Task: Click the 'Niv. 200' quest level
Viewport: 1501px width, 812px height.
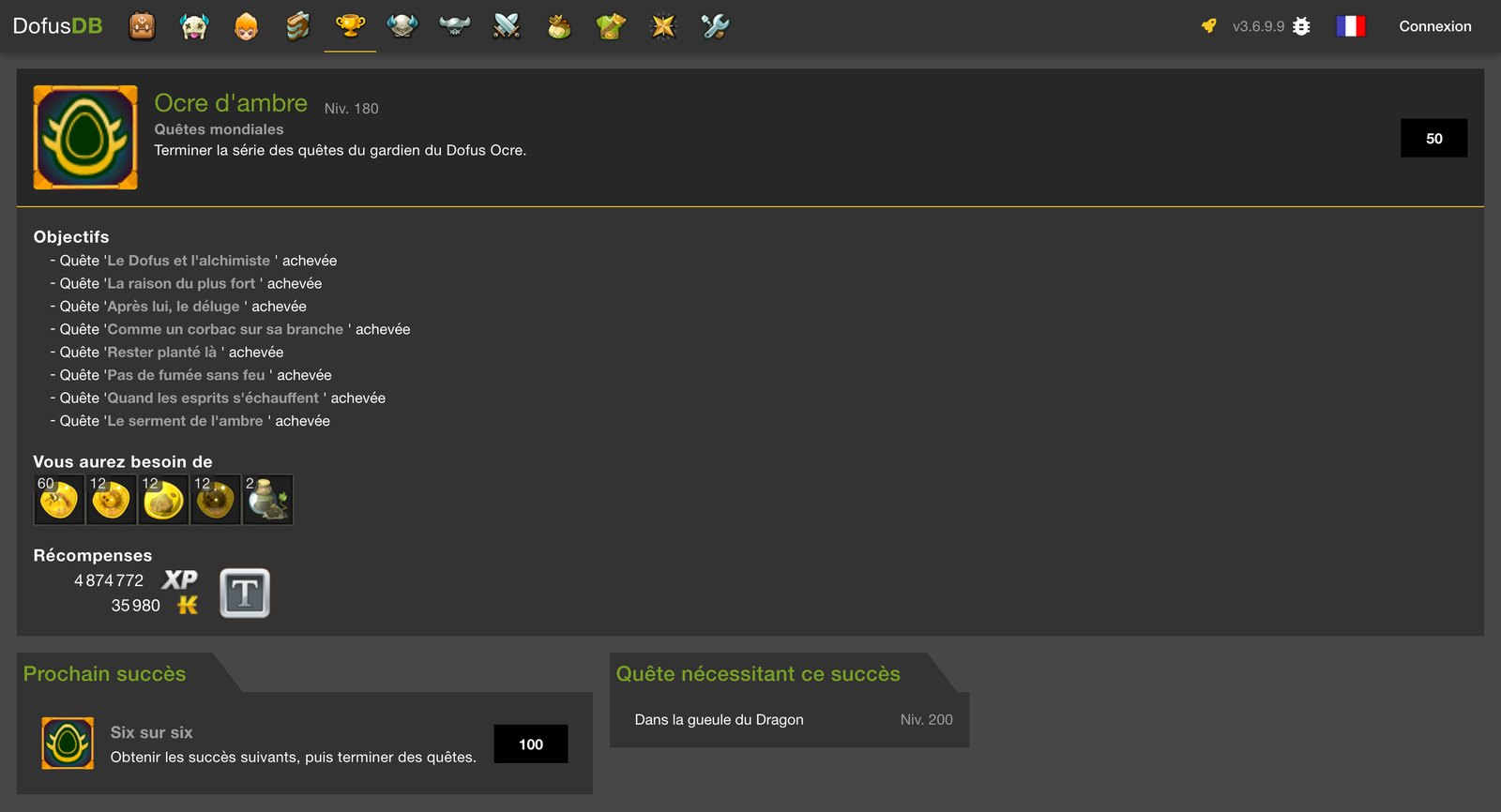Action: point(927,720)
